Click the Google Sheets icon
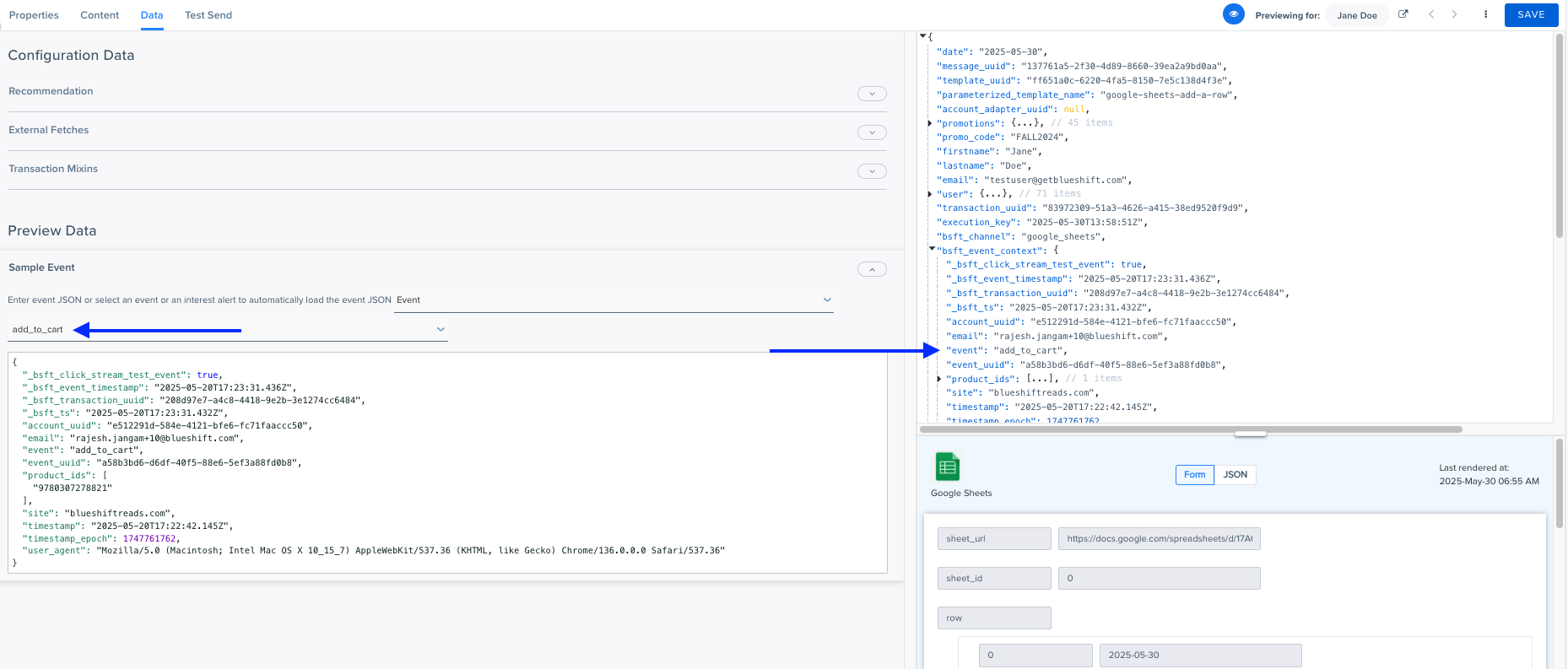 [948, 467]
